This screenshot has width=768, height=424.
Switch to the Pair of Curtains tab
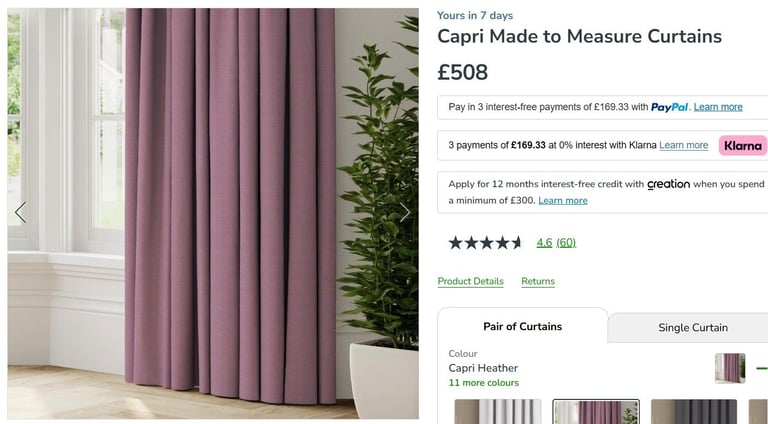tap(522, 327)
